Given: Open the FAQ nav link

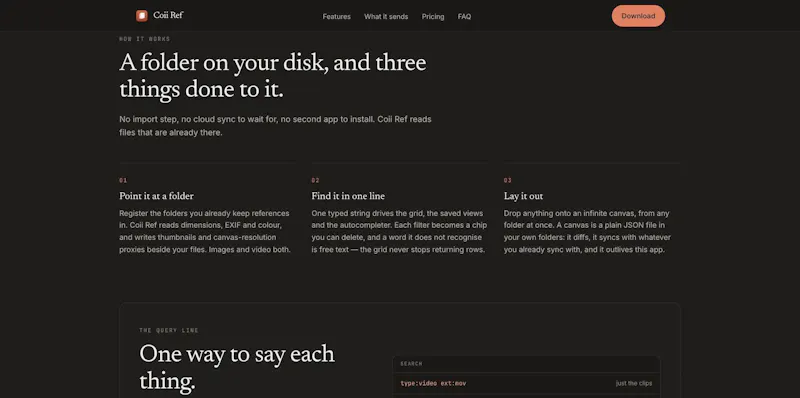Looking at the screenshot, I should [464, 16].
